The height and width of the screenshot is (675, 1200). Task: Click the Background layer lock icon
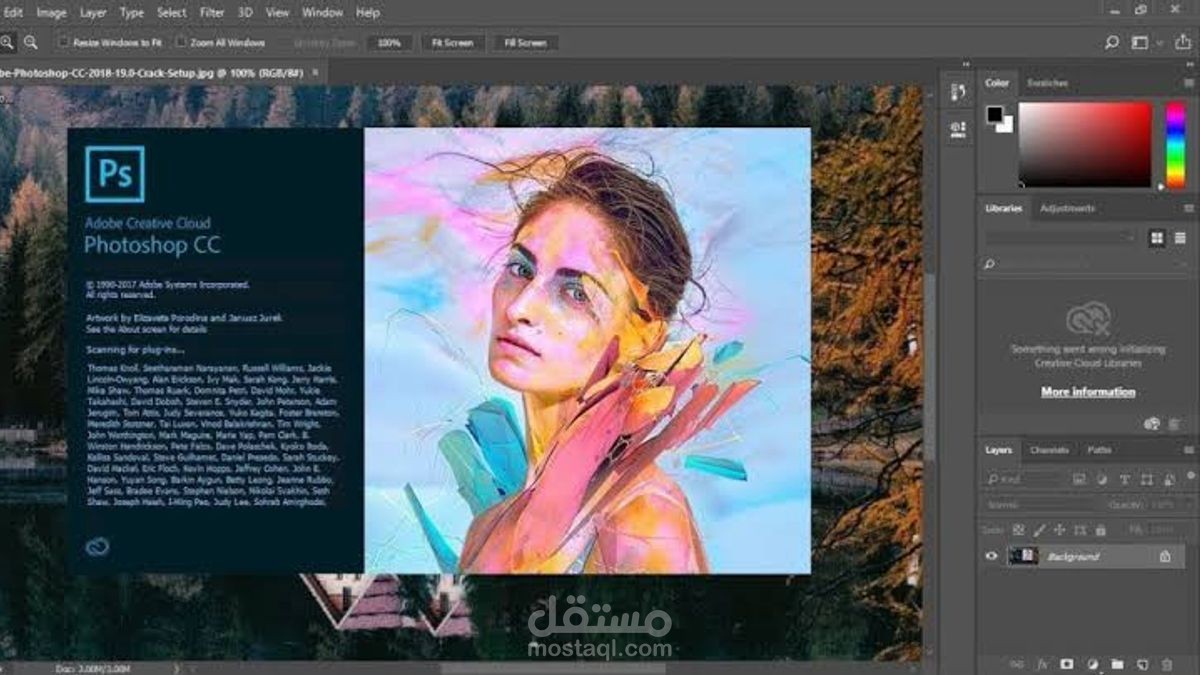click(1165, 556)
